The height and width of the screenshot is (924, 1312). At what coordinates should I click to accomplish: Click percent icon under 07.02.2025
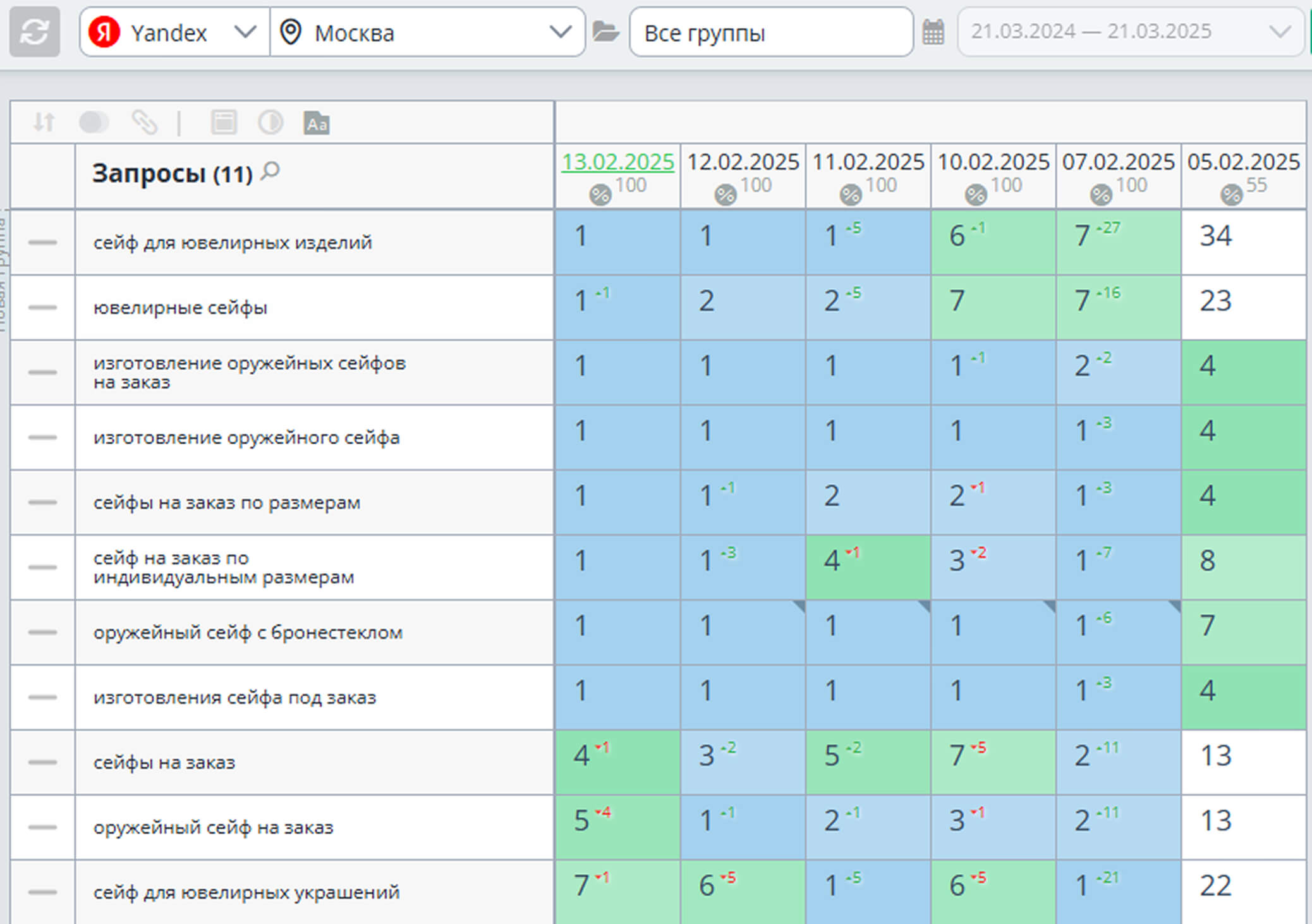1100,194
